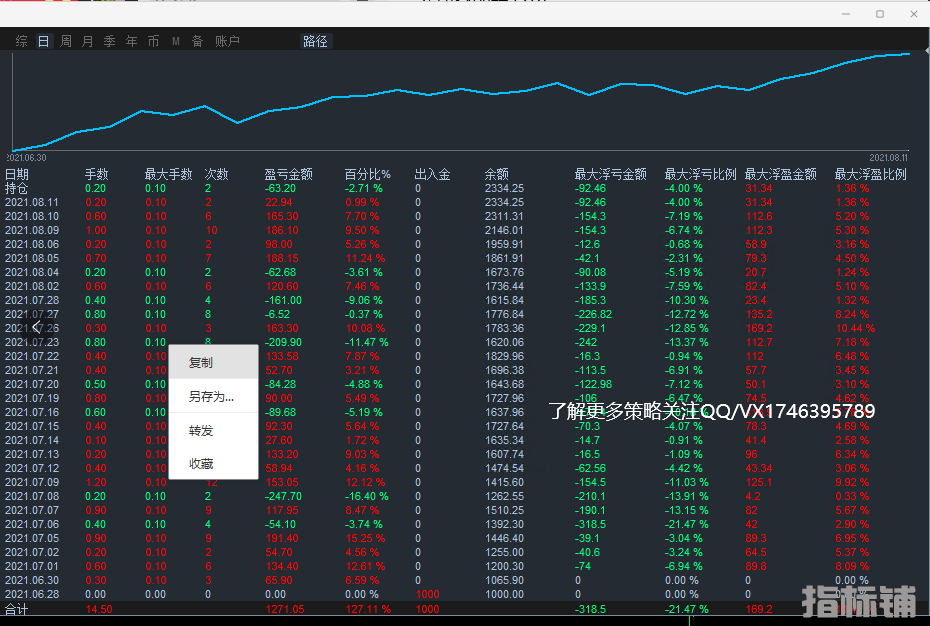This screenshot has width=930, height=626.
Task: Minimize the image viewer window
Action: 846,14
